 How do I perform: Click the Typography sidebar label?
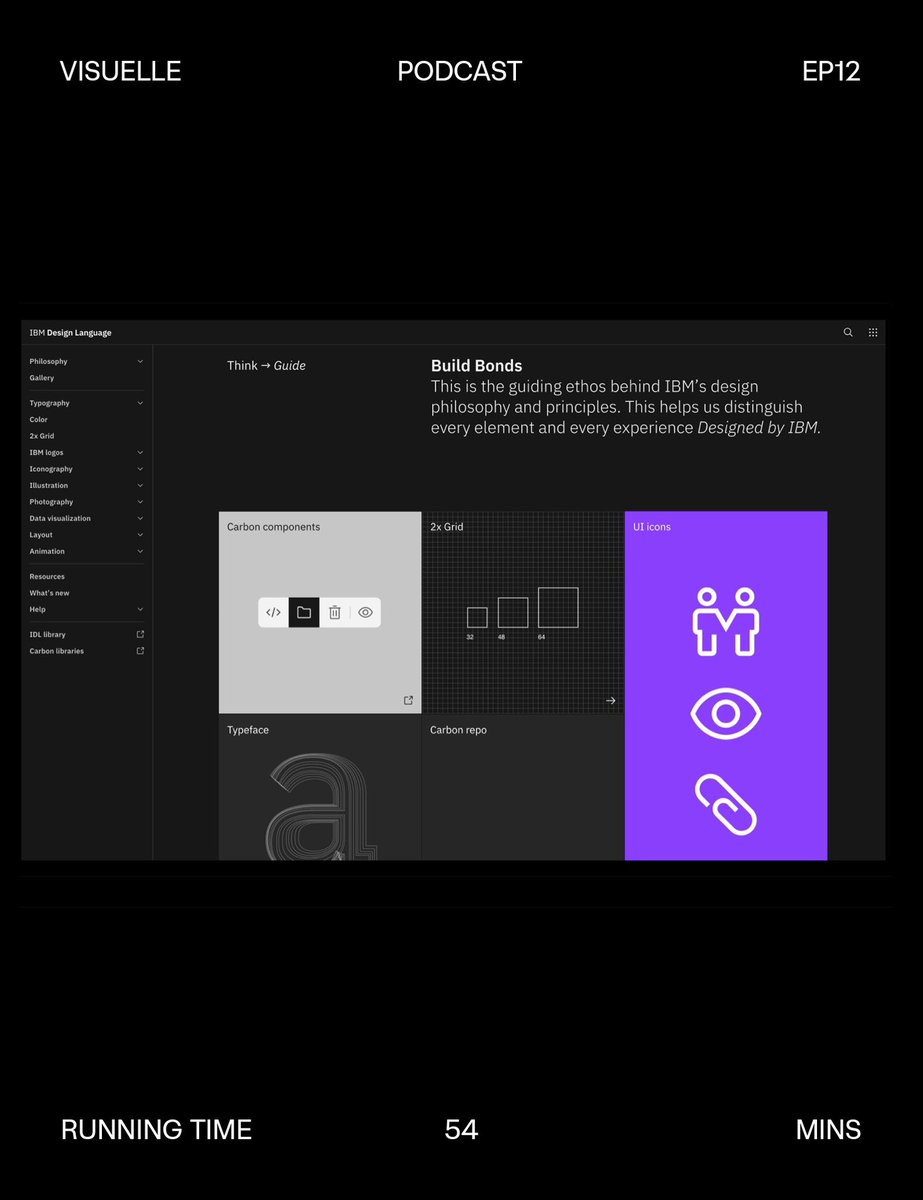pos(50,403)
